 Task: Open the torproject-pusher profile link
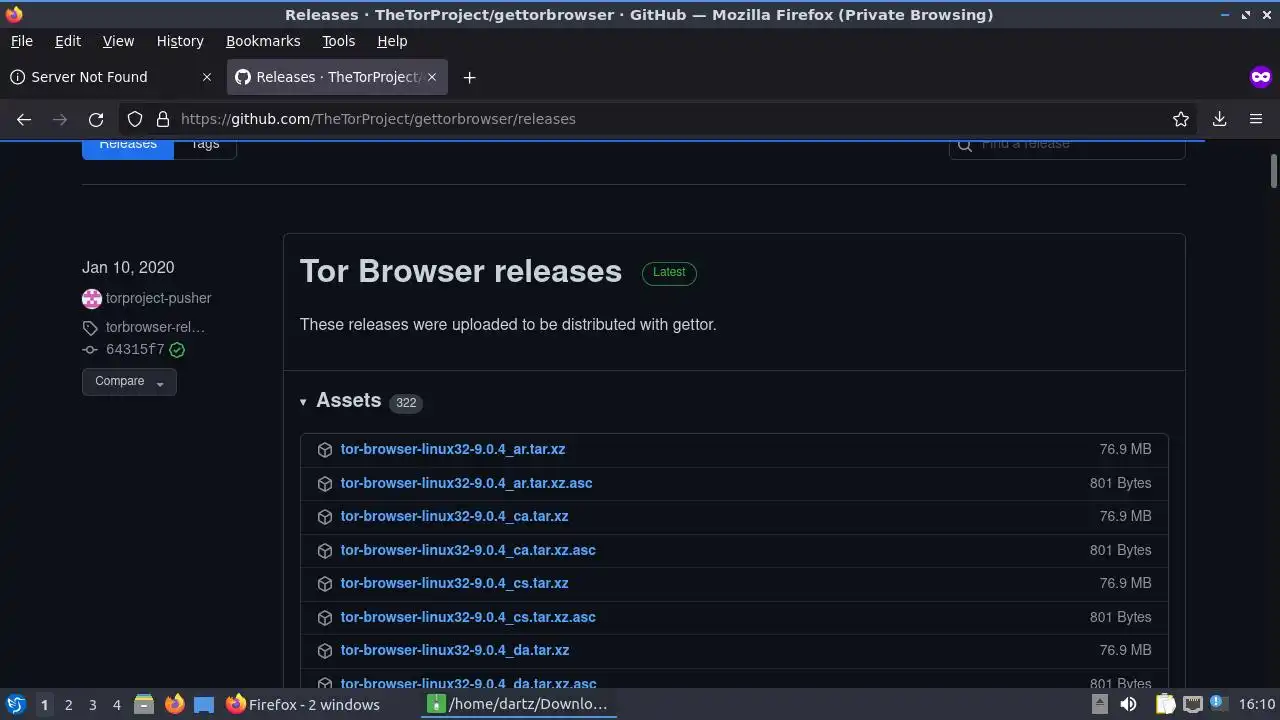tap(158, 298)
